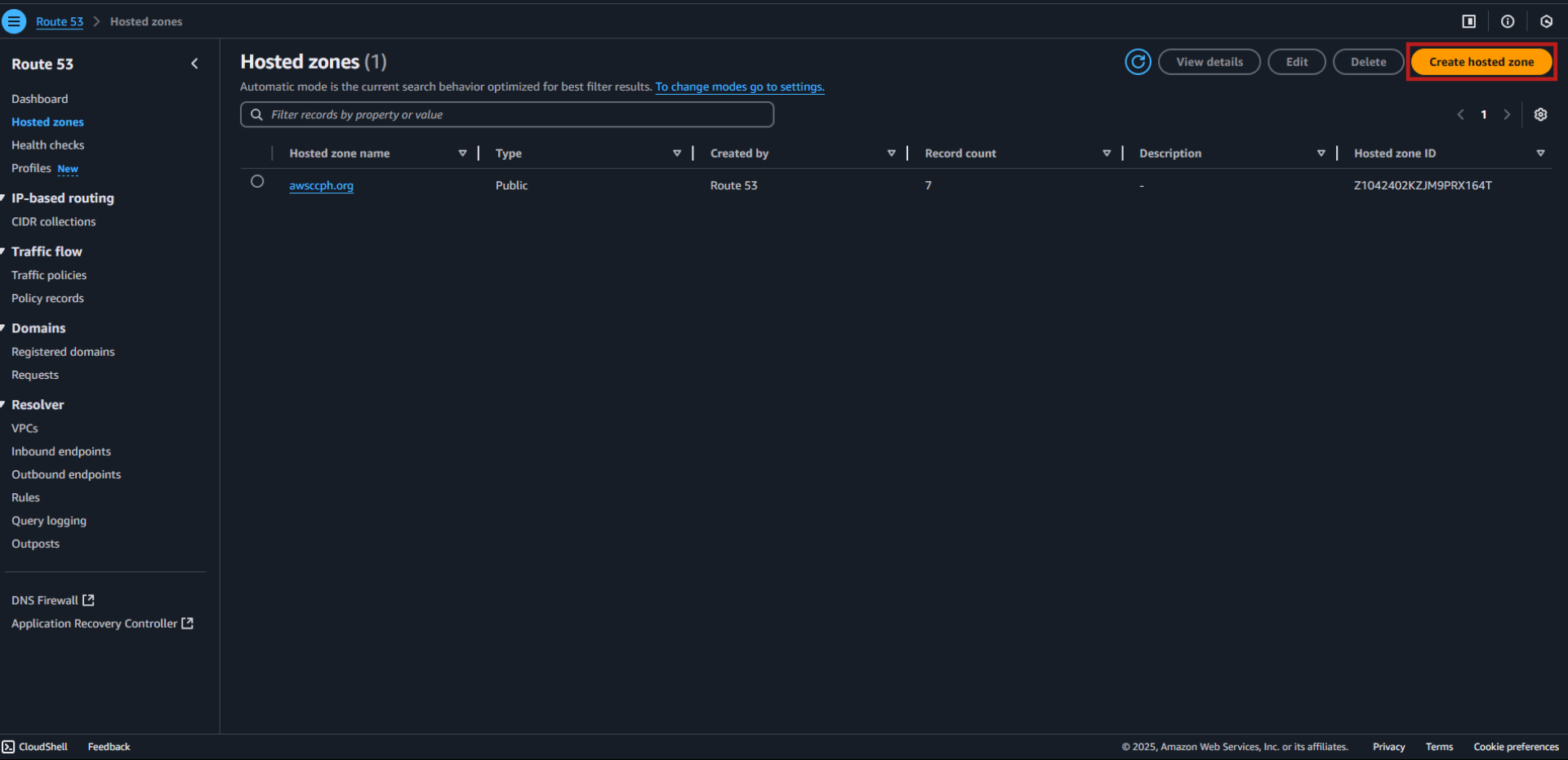Go to next page arrow
The image size is (1568, 760).
[1507, 114]
